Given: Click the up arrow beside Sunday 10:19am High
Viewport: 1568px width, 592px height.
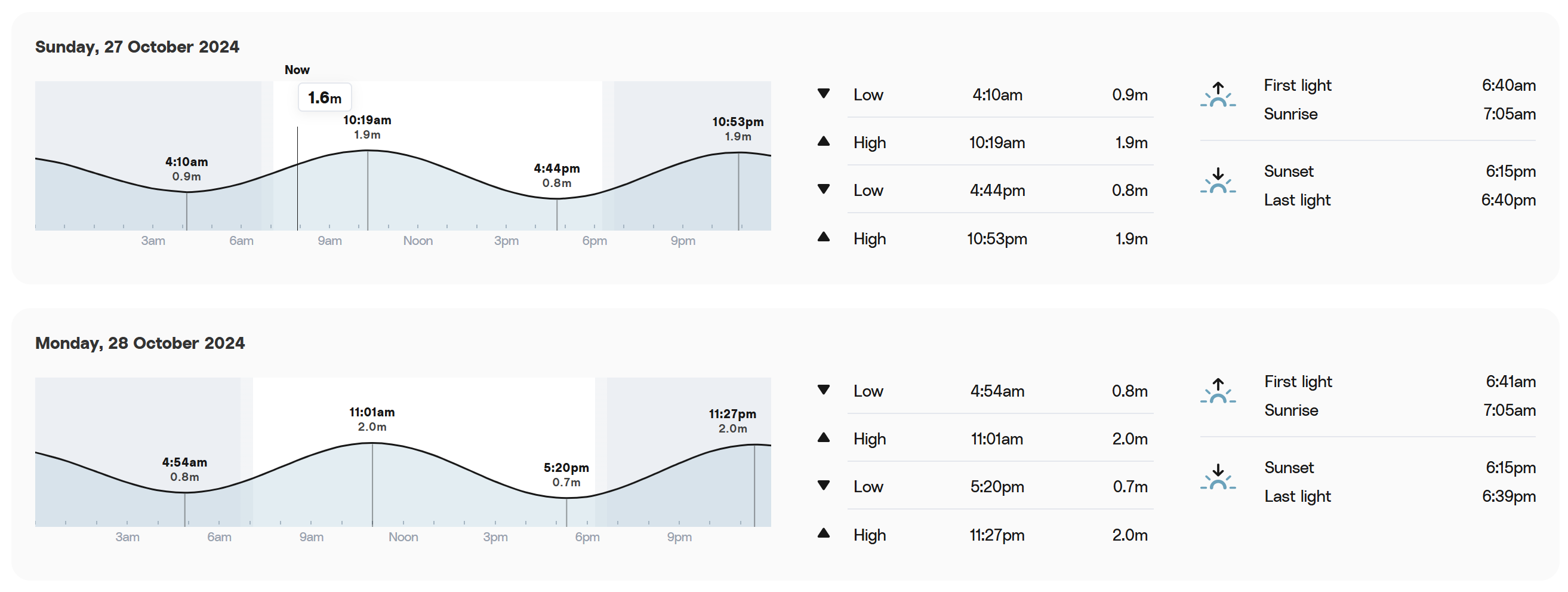Looking at the screenshot, I should tap(823, 142).
